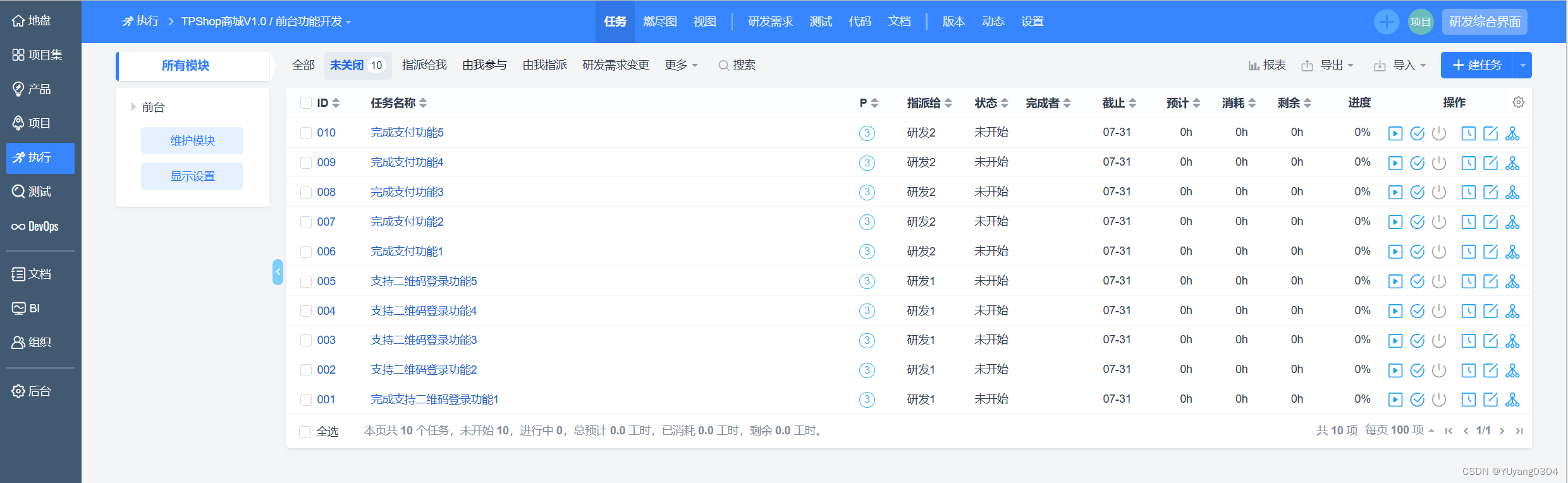Sort tasks by 指派给 column
The width and height of the screenshot is (1568, 483).
(x=929, y=103)
